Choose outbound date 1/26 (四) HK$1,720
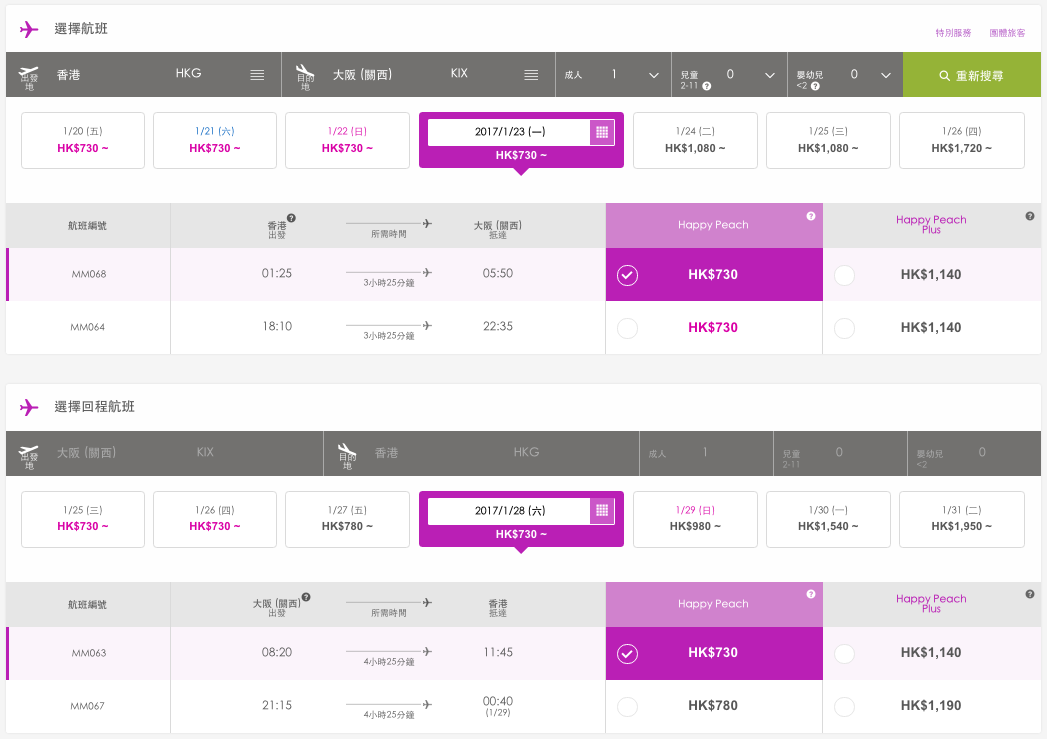The image size is (1047, 739). pyautogui.click(x=962, y=140)
